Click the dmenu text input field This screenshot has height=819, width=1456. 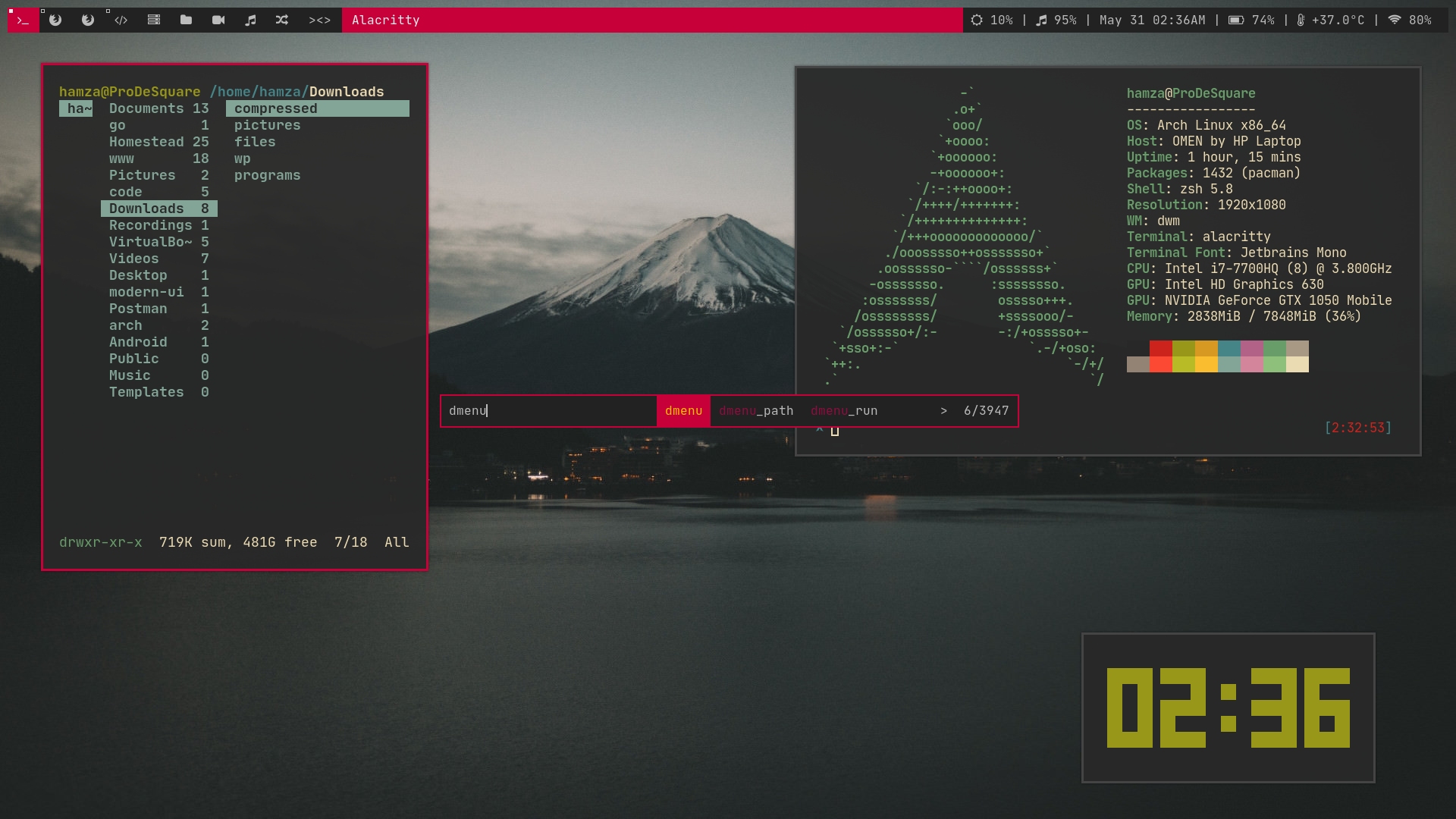click(549, 410)
